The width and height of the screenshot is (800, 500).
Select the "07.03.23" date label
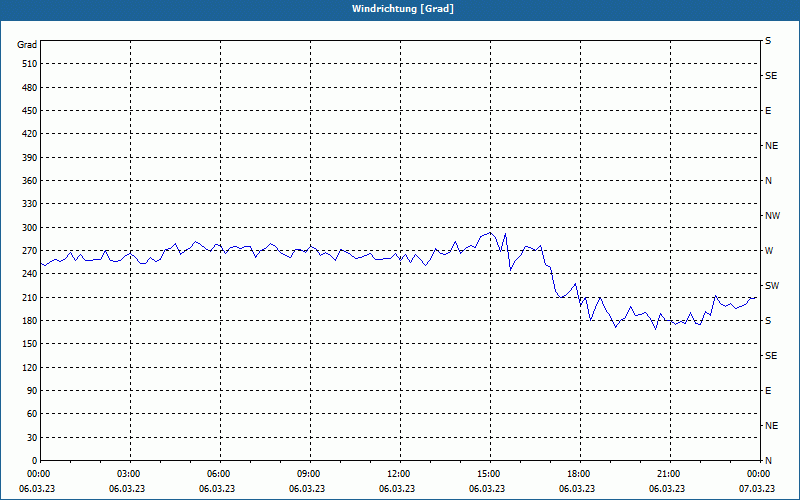point(757,489)
